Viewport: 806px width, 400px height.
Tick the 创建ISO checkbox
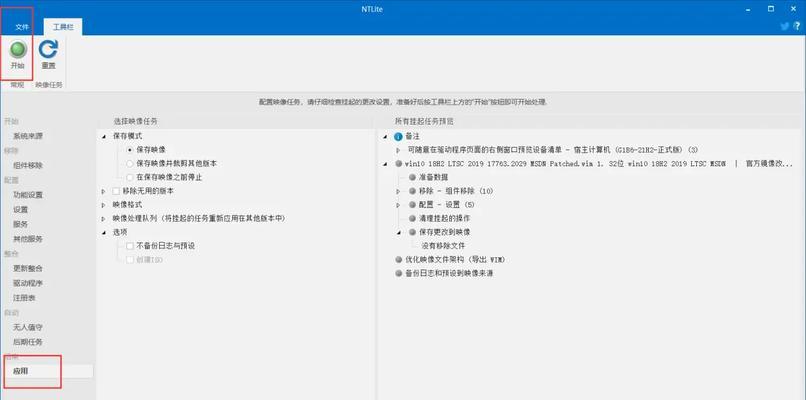pyautogui.click(x=130, y=260)
